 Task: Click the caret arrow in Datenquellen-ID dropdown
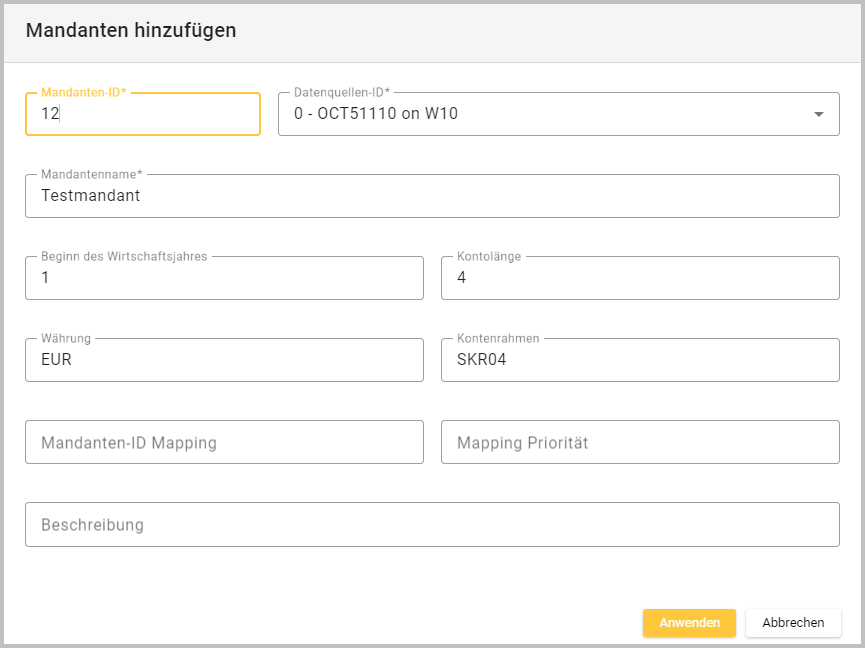click(x=819, y=114)
